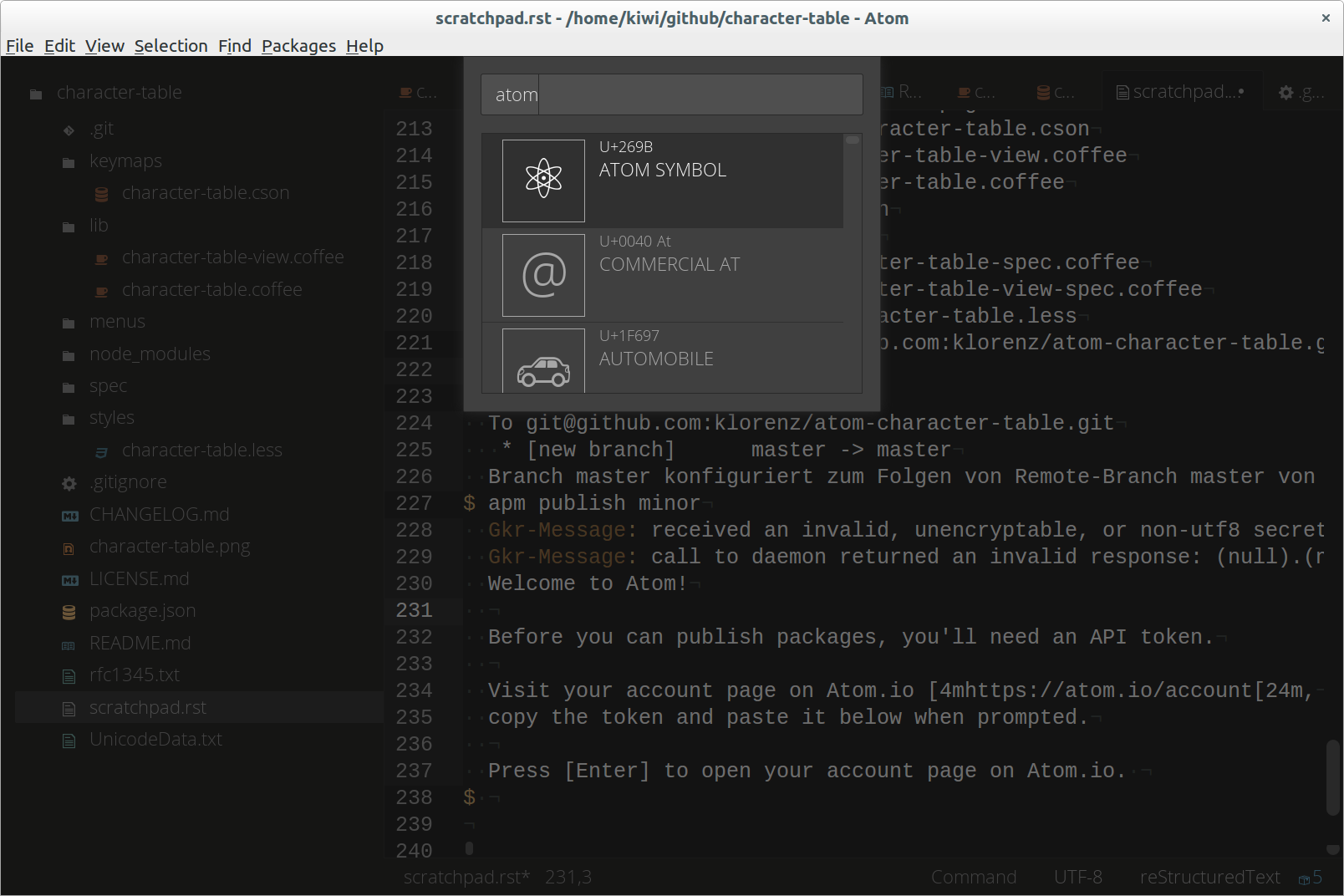Screen dimensions: 1344x896
Task: Switch to the book-icon R... tab
Action: coord(903,92)
